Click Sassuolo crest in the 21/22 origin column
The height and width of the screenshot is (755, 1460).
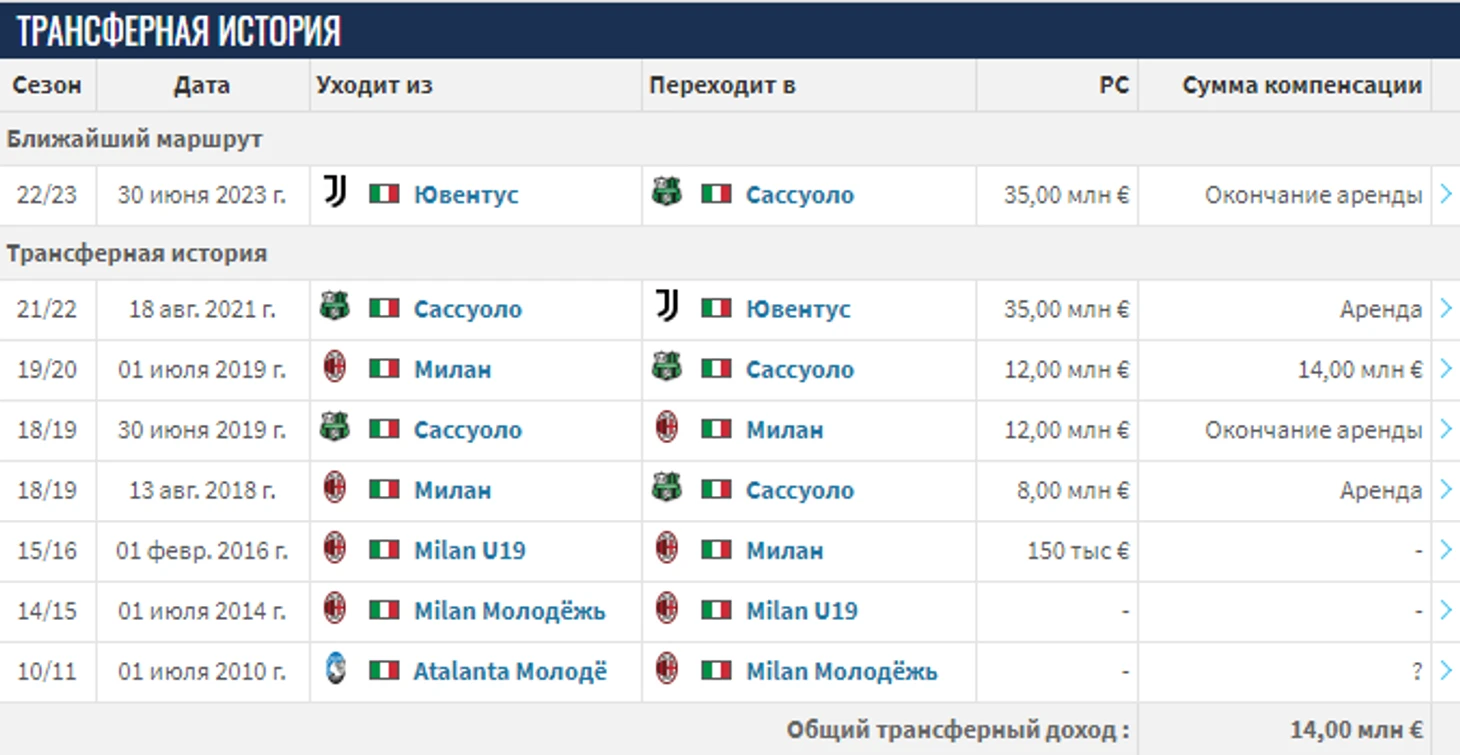pos(335,307)
